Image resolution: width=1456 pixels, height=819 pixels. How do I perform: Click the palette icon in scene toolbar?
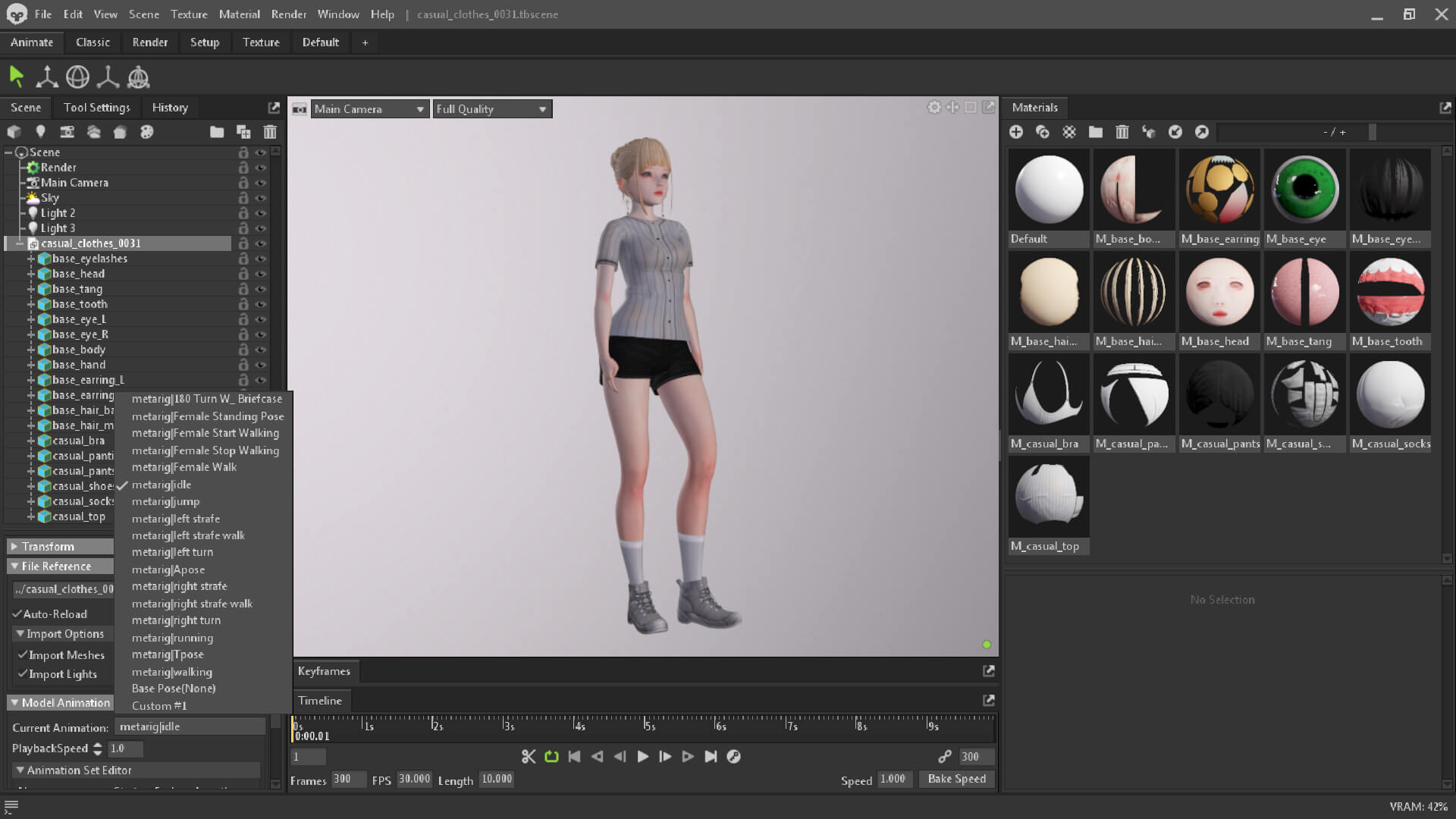pos(146,132)
